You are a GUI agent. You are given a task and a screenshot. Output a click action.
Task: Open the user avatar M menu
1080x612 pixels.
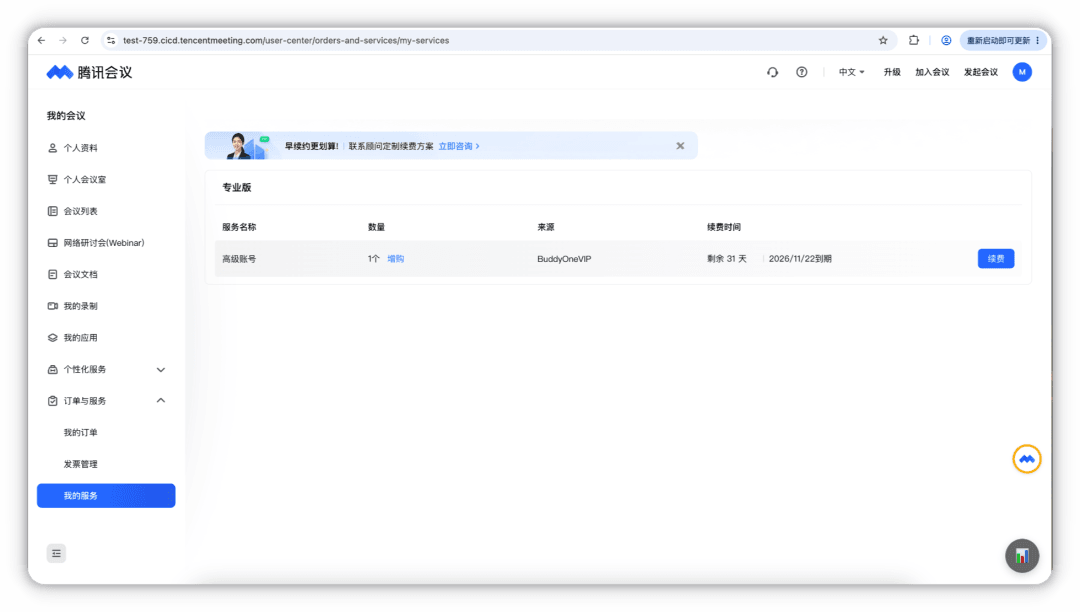(x=1022, y=72)
